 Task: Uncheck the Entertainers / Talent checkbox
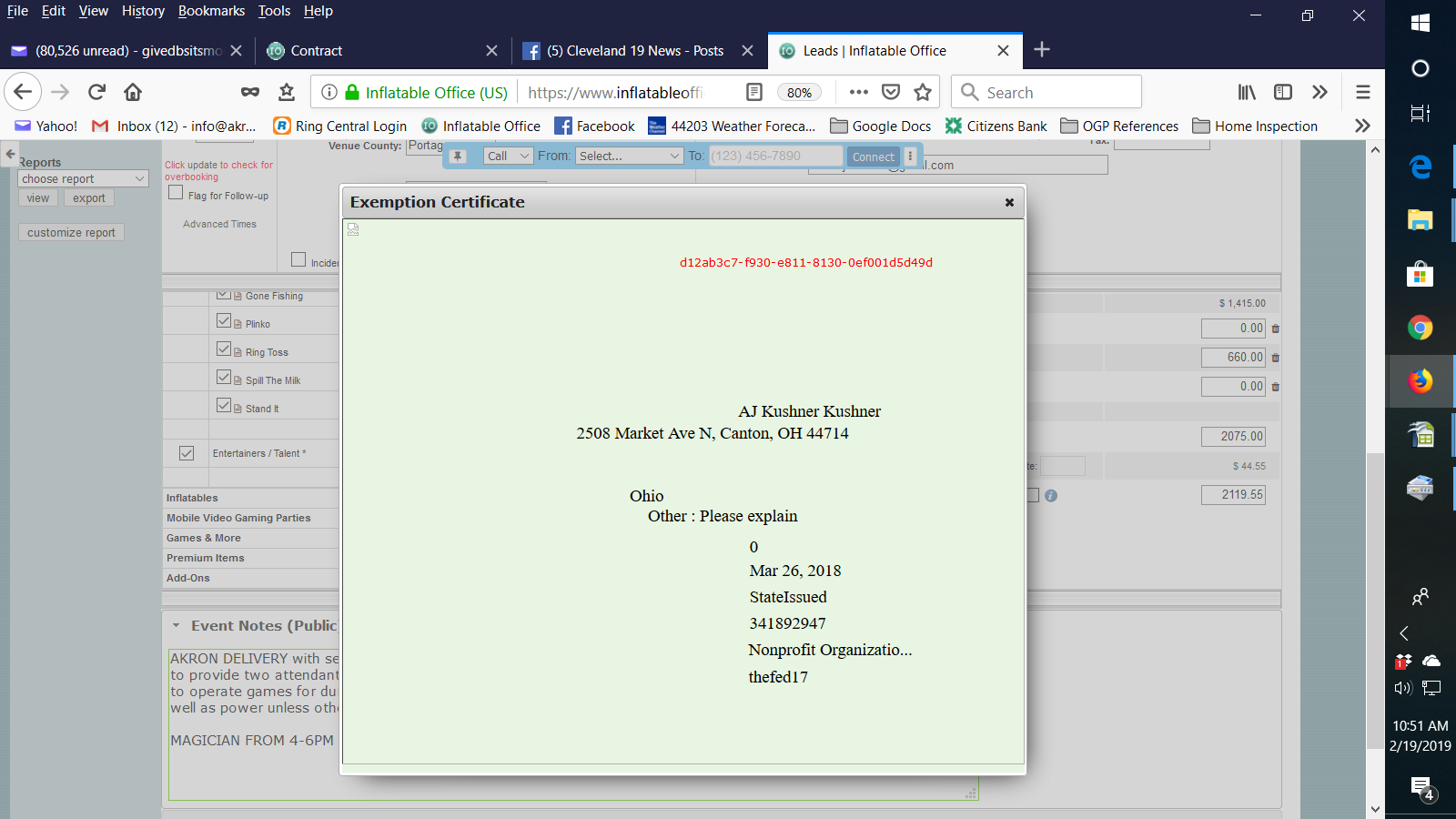tap(187, 453)
